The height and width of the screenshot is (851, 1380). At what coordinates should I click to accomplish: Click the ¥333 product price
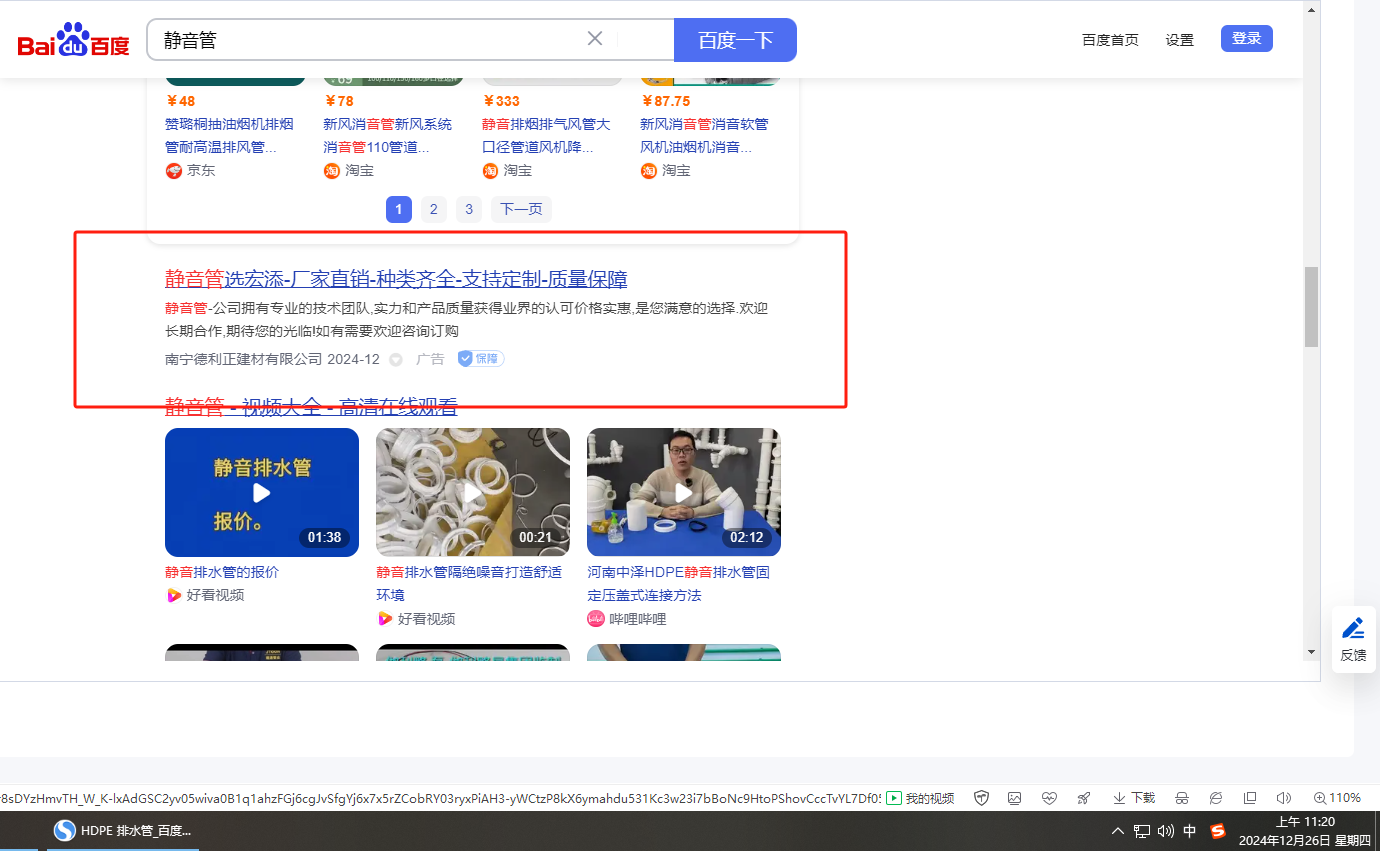tap(501, 101)
